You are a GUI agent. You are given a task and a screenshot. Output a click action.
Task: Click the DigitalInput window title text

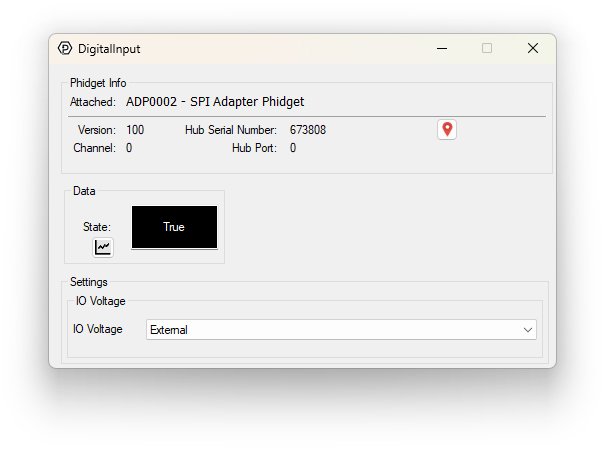110,48
